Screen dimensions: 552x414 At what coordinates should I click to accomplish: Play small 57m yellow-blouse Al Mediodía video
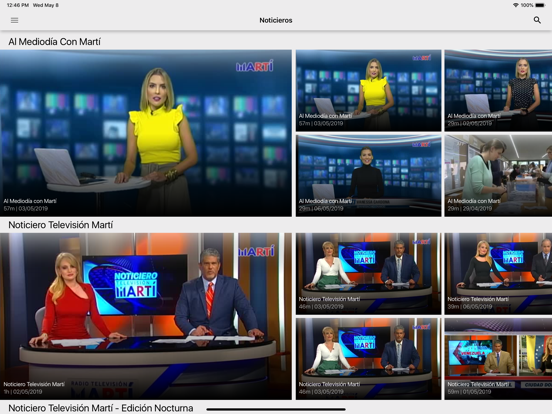click(x=368, y=90)
